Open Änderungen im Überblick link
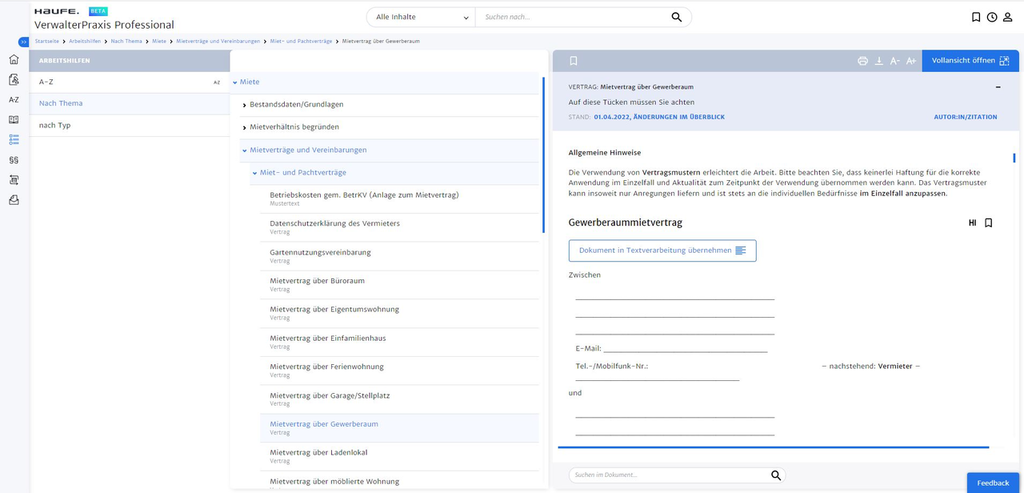This screenshot has width=1024, height=493. 680,117
